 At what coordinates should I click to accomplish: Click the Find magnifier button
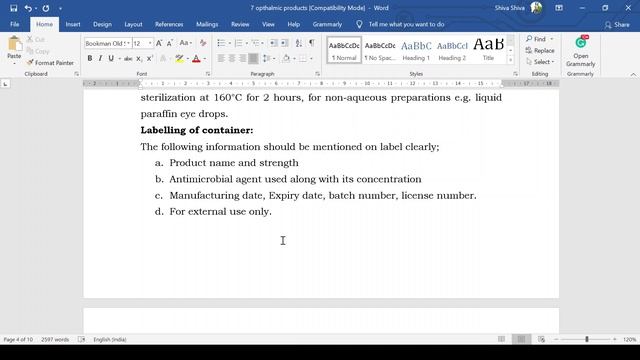click(x=536, y=39)
